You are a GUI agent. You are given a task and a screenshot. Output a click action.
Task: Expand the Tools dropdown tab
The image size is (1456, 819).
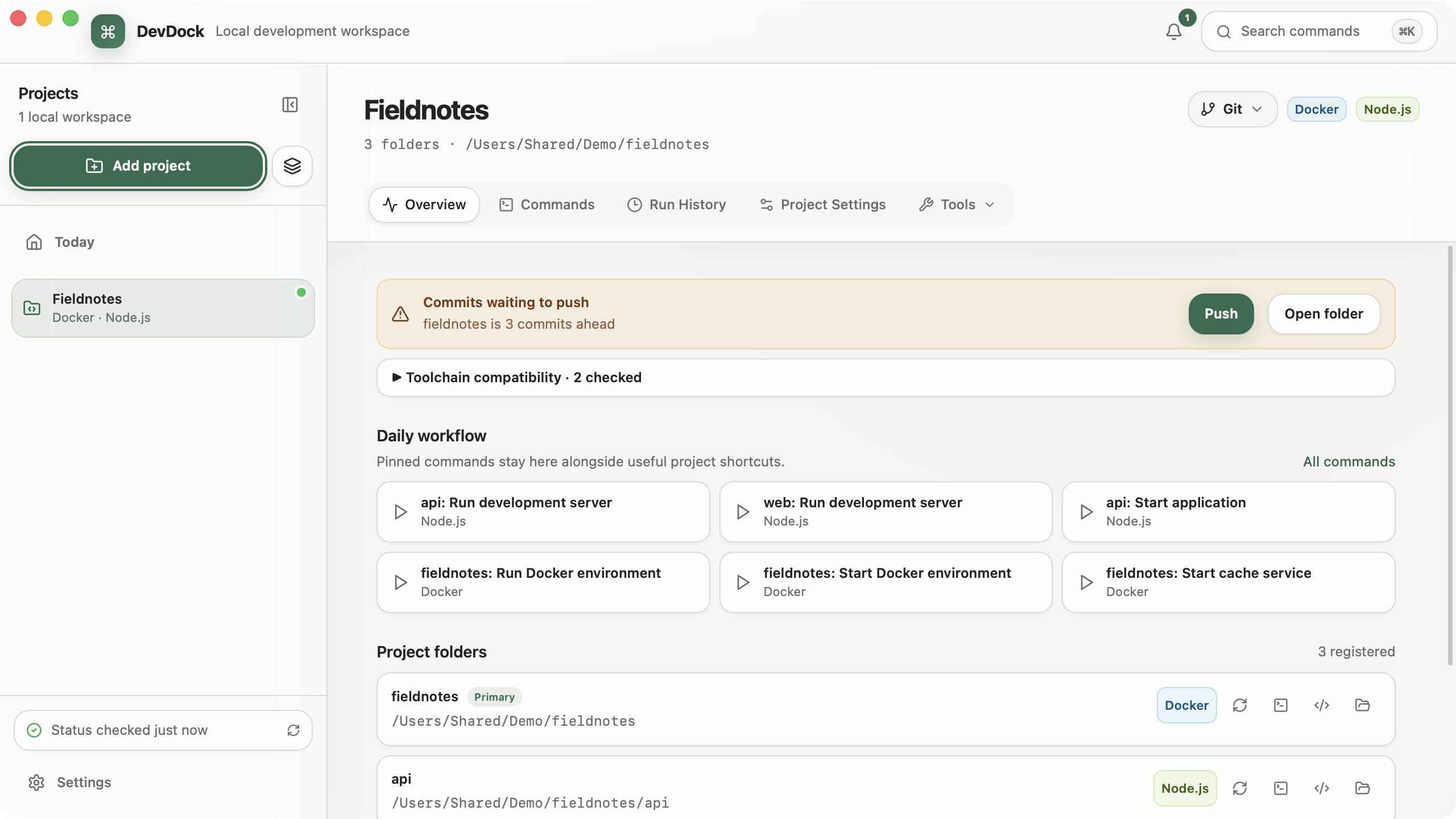(957, 205)
